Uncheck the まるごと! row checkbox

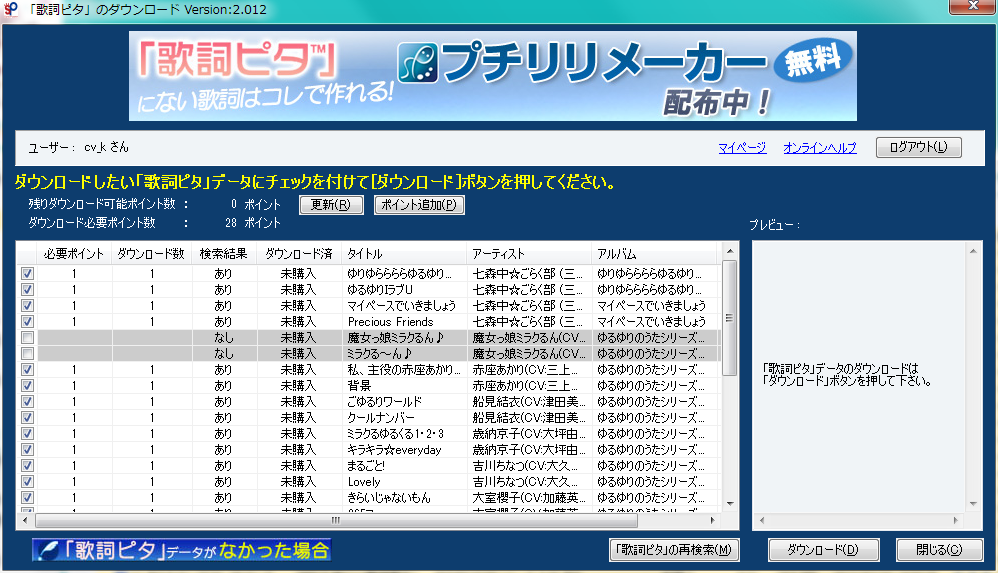27,466
